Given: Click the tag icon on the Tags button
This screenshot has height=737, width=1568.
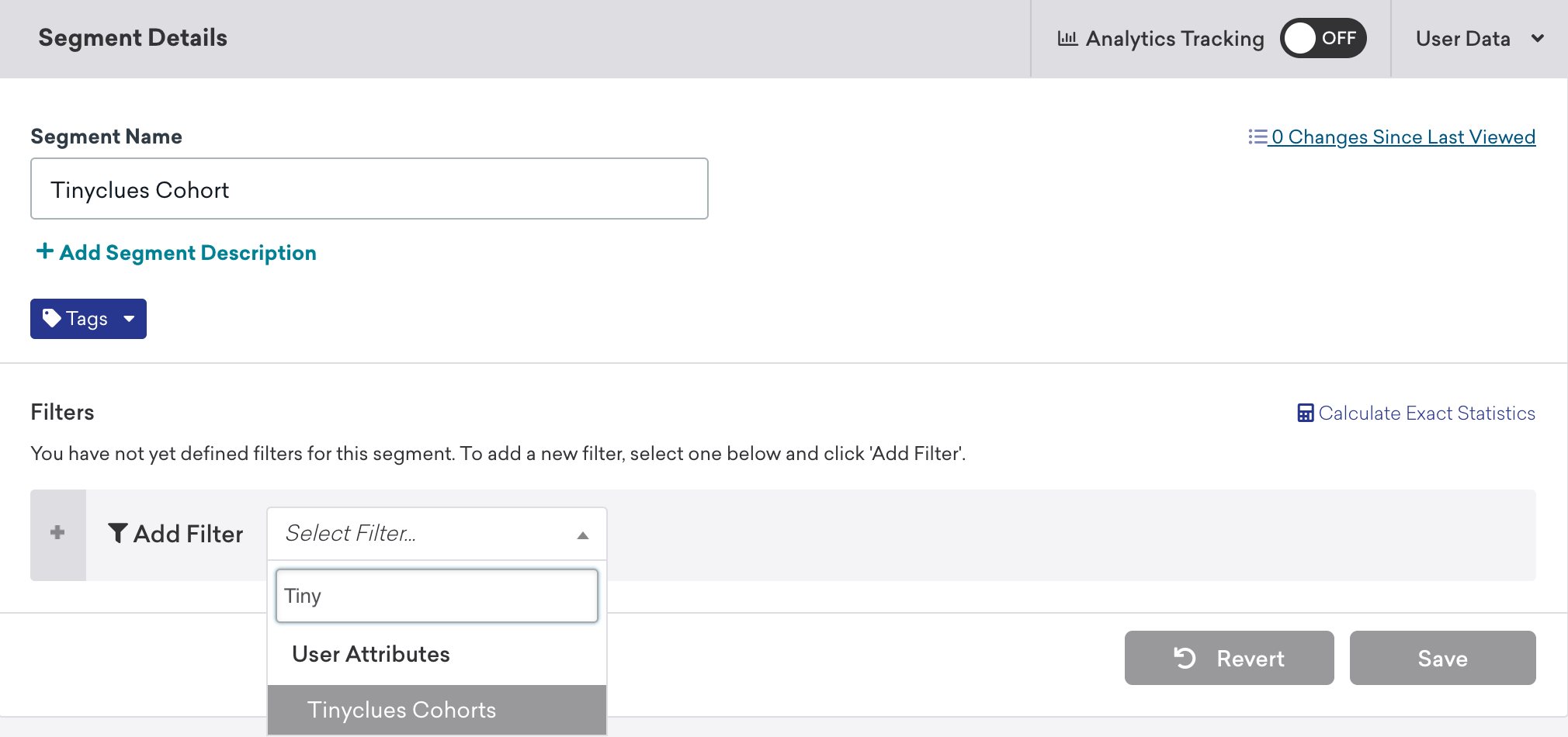Looking at the screenshot, I should click(x=51, y=318).
